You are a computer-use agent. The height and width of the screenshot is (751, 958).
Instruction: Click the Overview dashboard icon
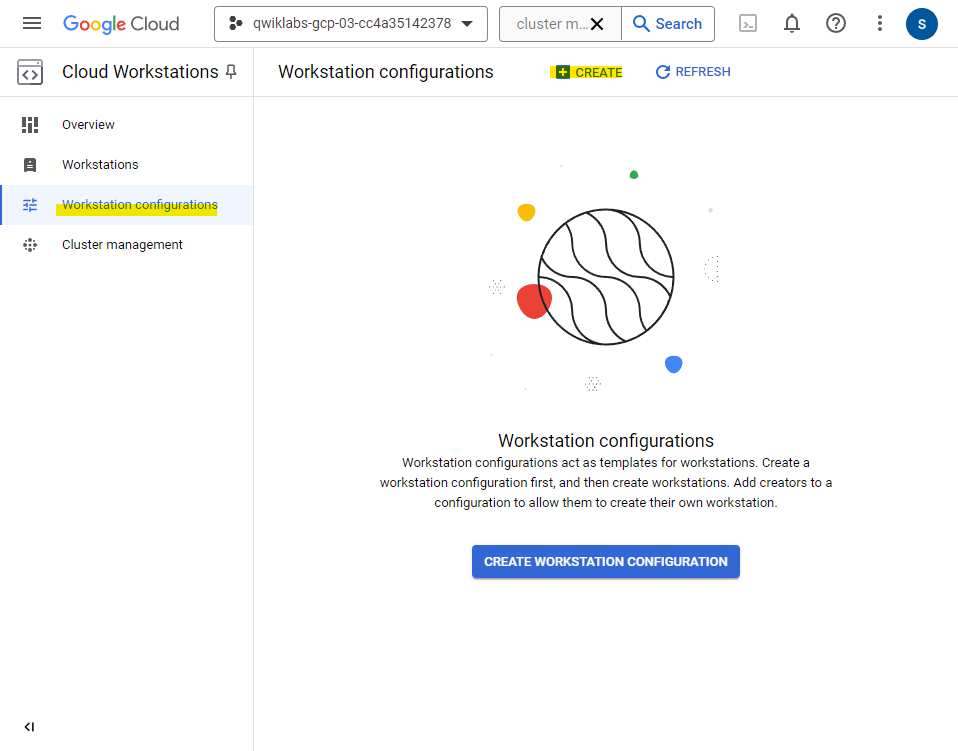coord(30,125)
